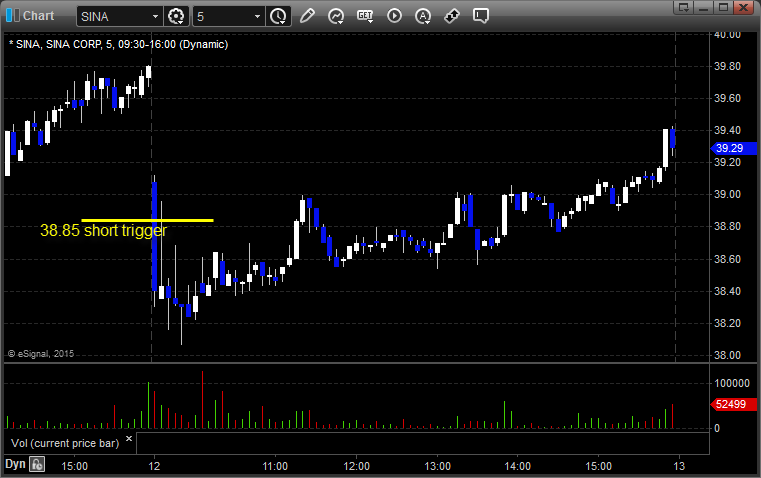
Task: Click the 38.20 price axis label
Action: point(728,323)
